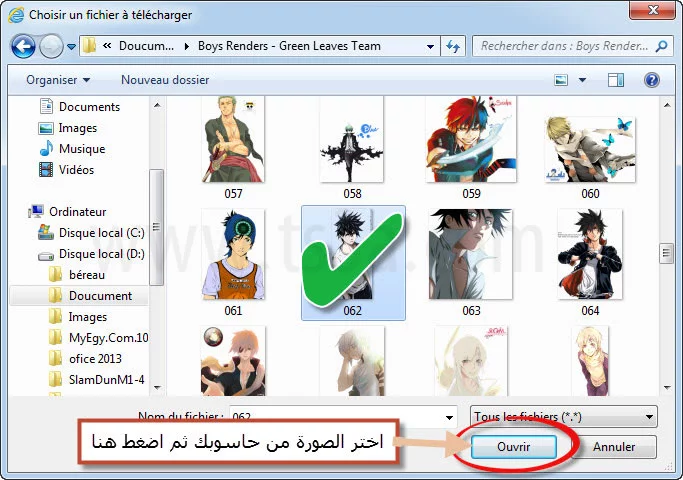Image resolution: width=683 pixels, height=480 pixels.
Task: Click file list scrollbar down arrow
Action: coord(666,387)
